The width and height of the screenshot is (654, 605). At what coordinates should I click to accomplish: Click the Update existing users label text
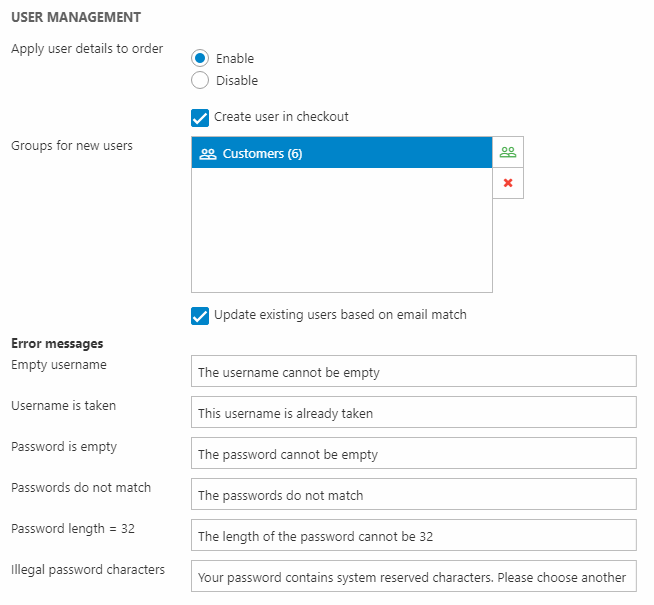click(x=340, y=315)
